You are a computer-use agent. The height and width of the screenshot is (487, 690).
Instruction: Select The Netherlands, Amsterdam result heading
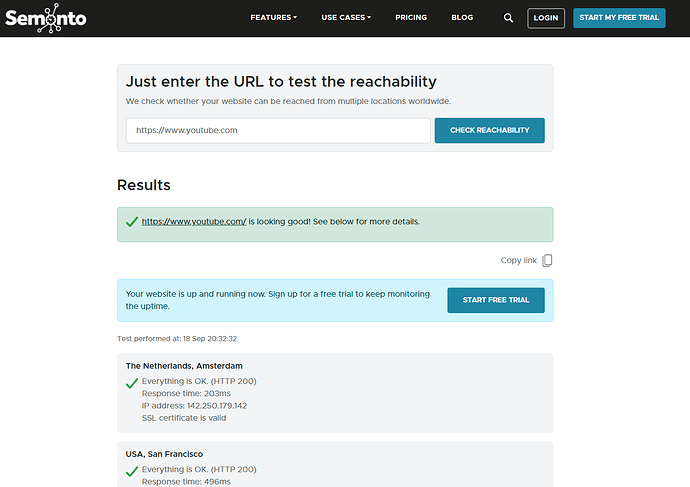click(x=184, y=366)
